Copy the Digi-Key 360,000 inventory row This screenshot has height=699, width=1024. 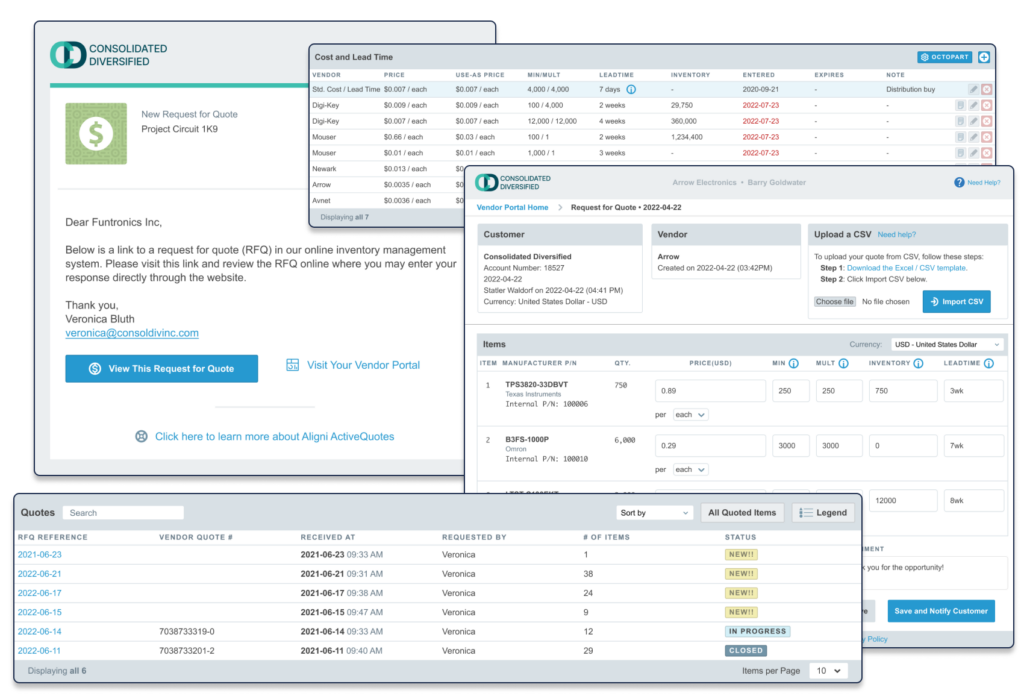point(960,121)
